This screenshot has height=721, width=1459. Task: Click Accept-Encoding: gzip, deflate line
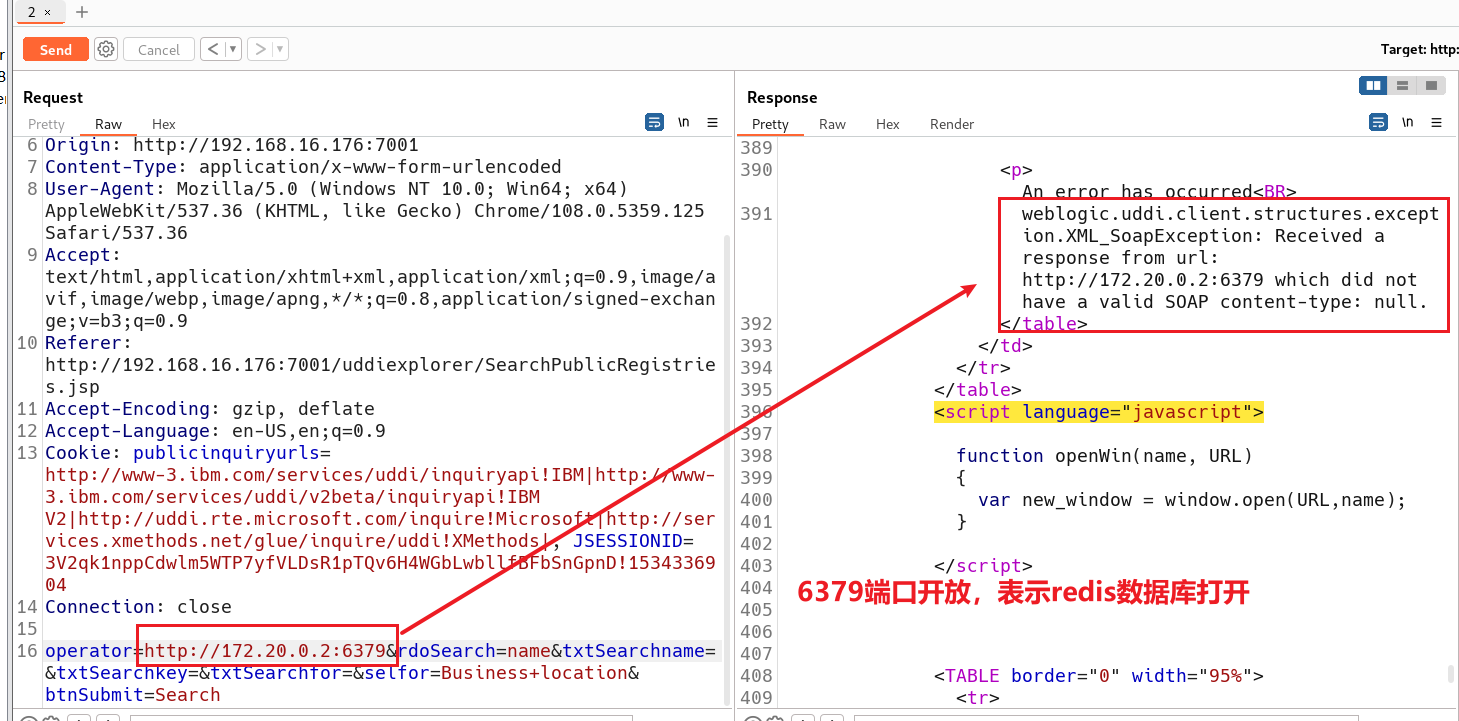point(210,409)
